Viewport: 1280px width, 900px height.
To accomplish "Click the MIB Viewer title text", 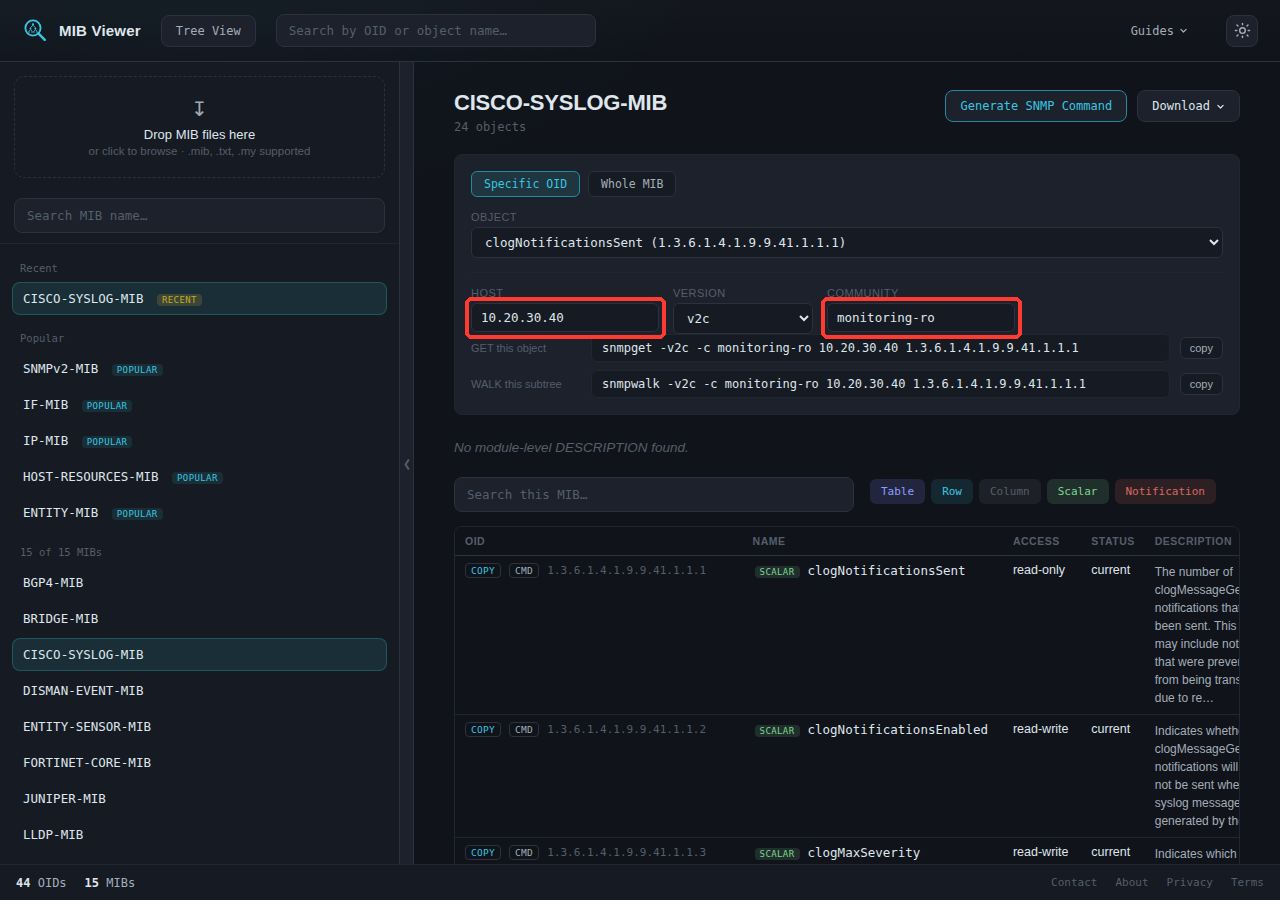I will pos(100,31).
